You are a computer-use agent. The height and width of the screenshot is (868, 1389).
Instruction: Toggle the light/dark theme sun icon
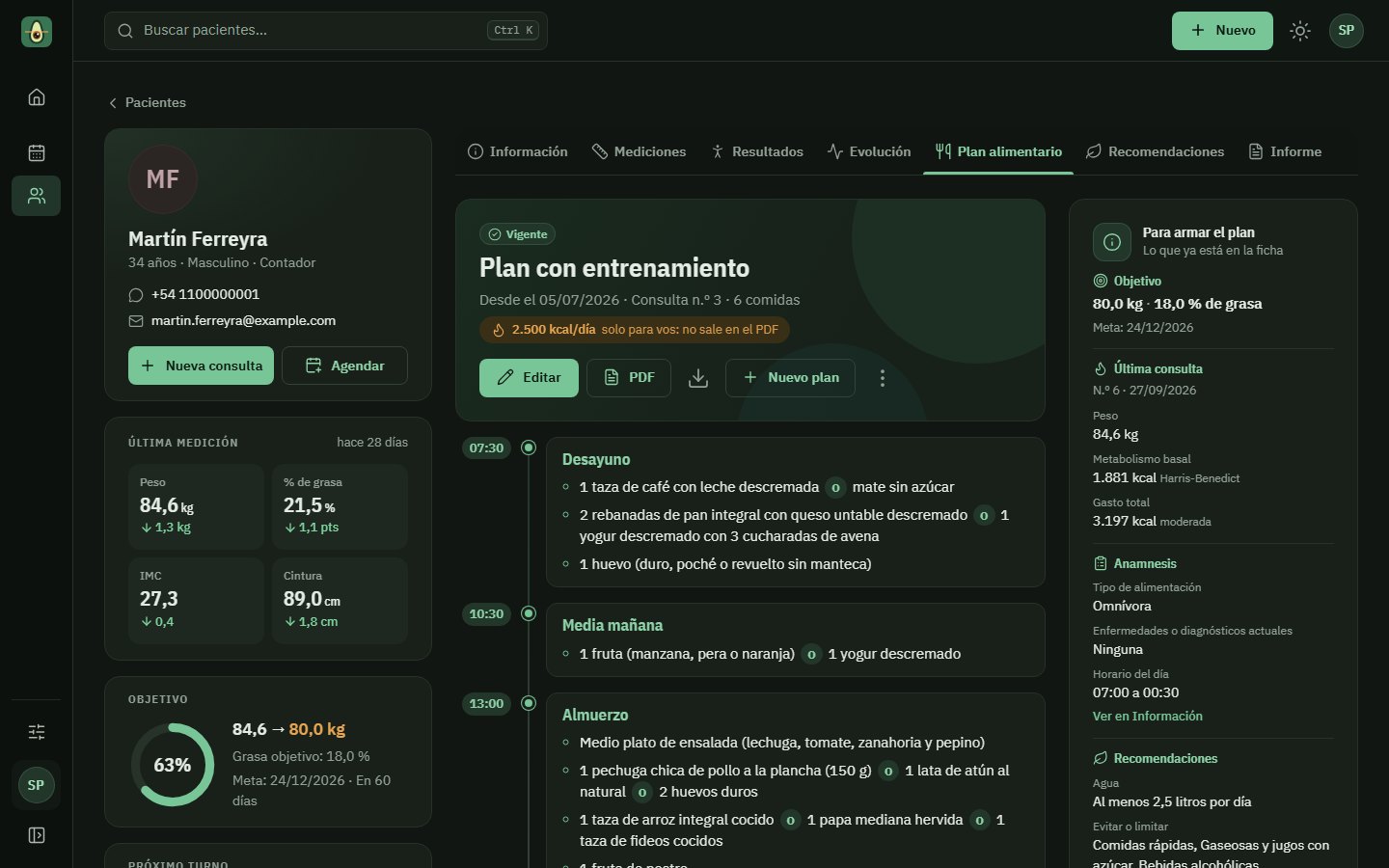coord(1300,31)
